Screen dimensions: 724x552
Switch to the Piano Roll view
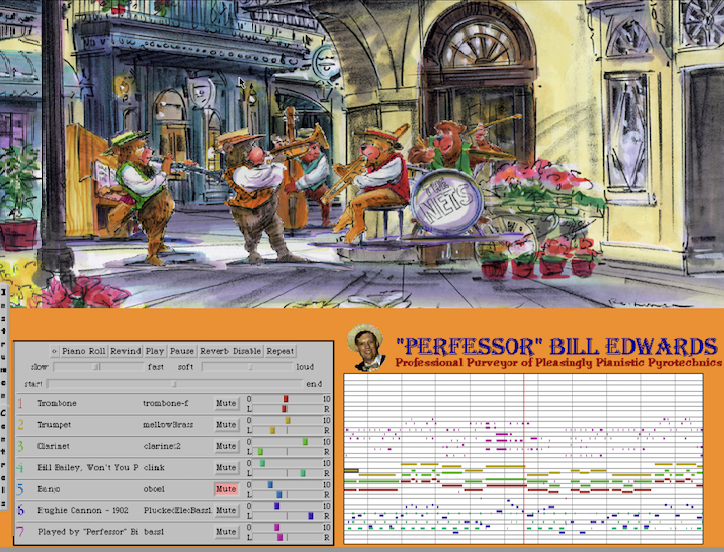[x=83, y=351]
